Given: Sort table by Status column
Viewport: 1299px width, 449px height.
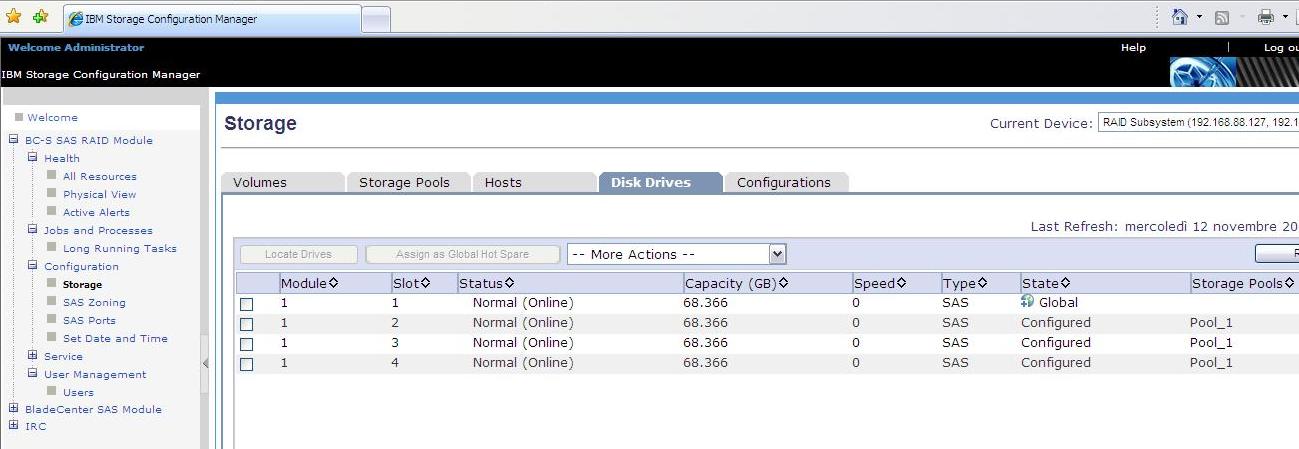Looking at the screenshot, I should coord(486,283).
